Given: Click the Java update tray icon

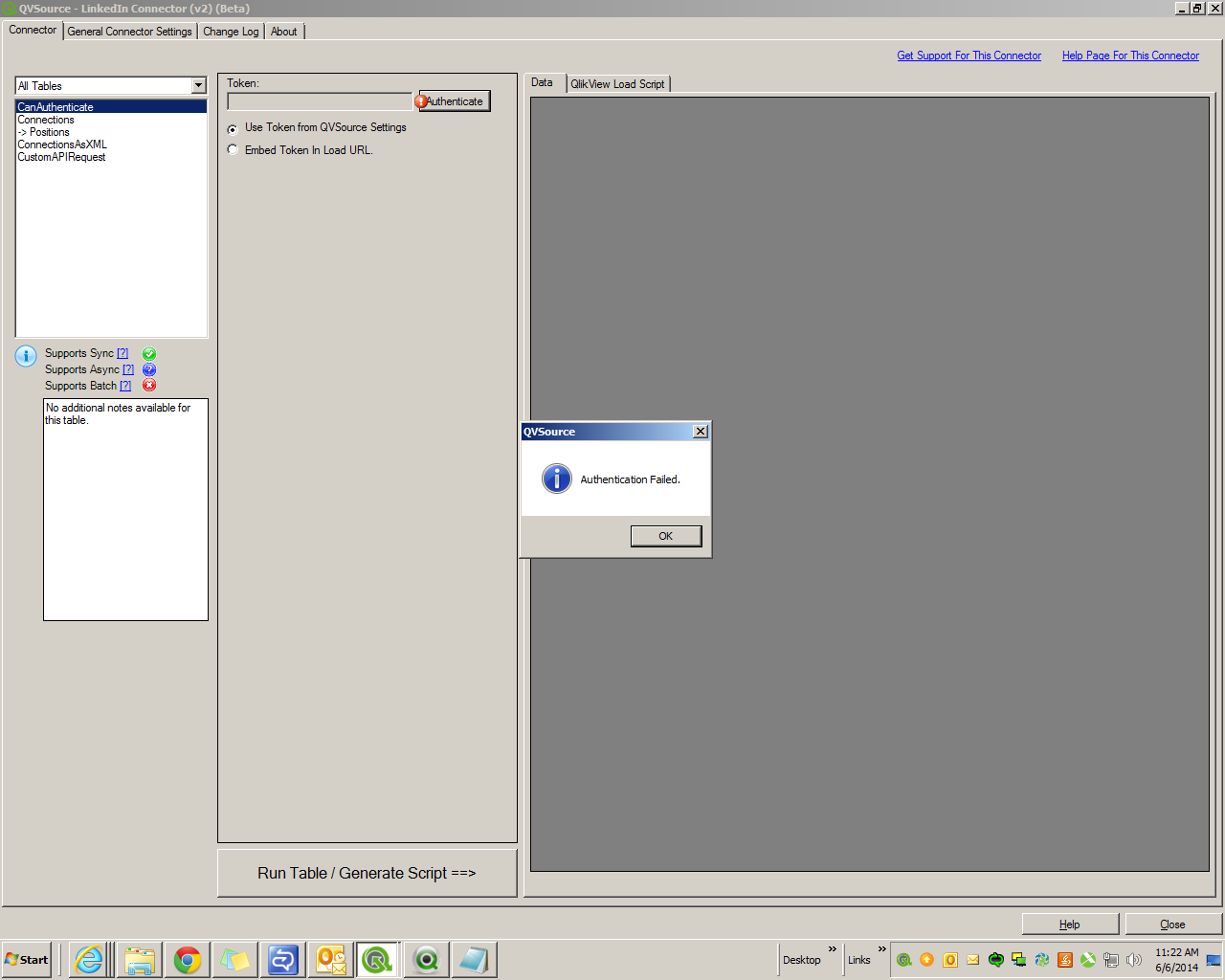Looking at the screenshot, I should tap(1065, 960).
